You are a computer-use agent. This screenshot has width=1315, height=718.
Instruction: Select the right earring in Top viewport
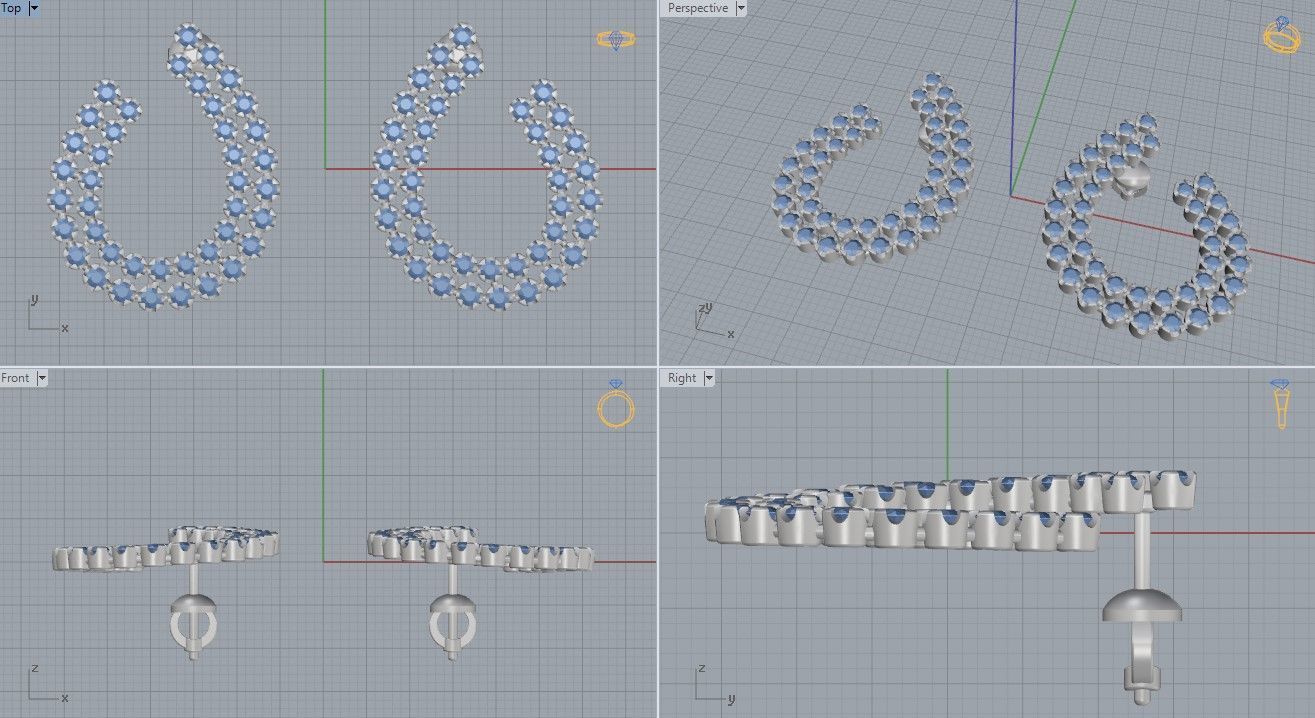pos(485,168)
